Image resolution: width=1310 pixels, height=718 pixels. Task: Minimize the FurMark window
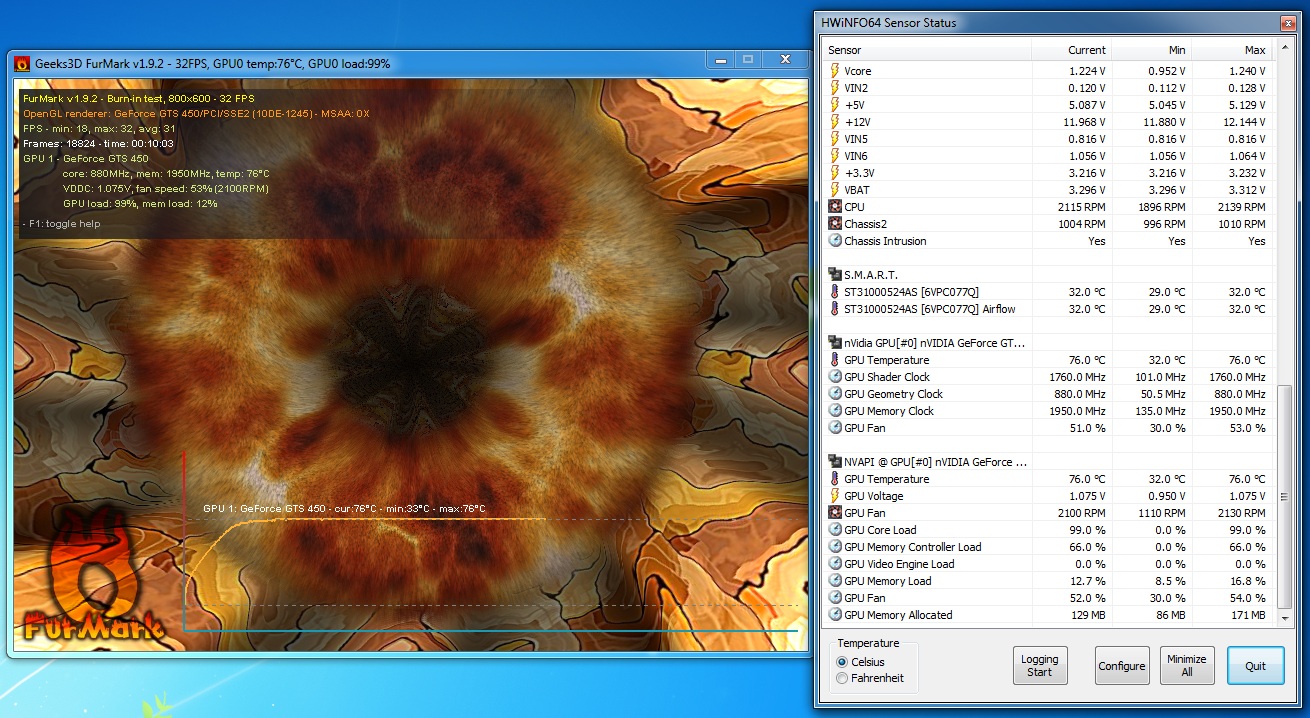[x=721, y=61]
